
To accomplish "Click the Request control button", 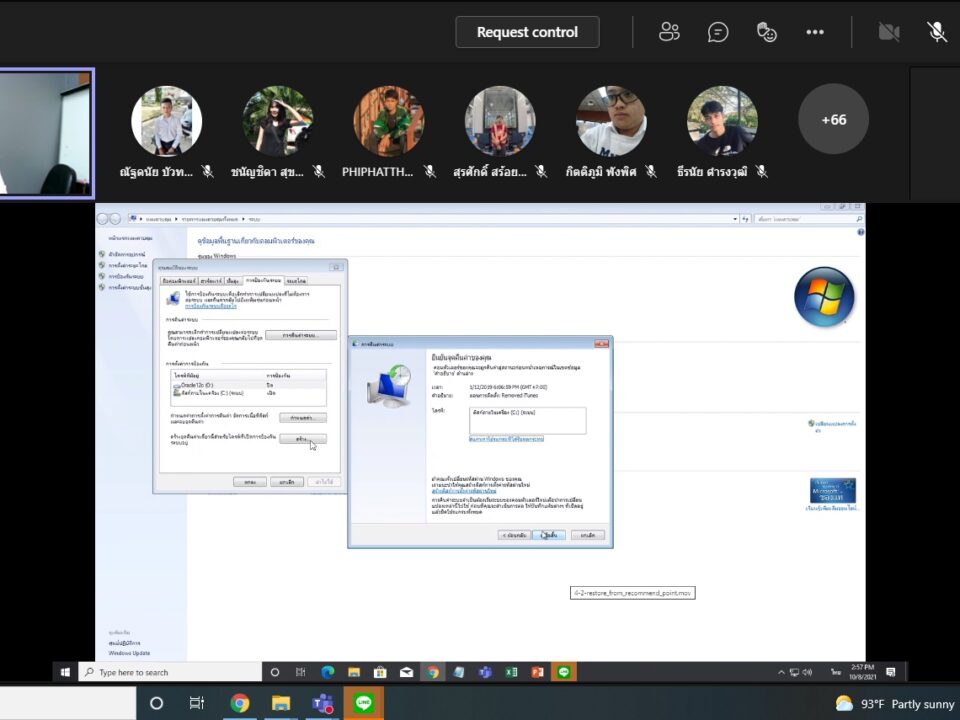I will click(527, 32).
